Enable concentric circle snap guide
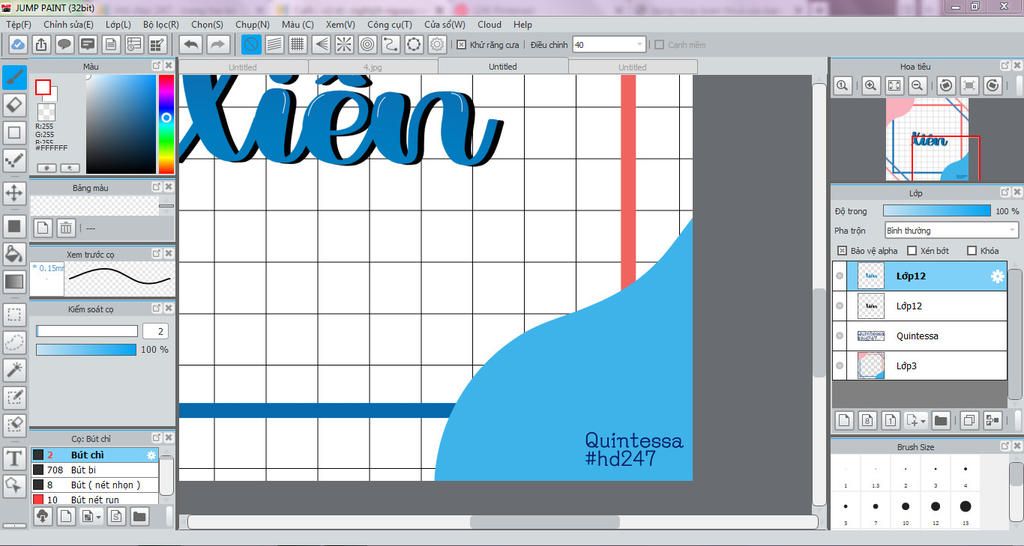Image resolution: width=1024 pixels, height=546 pixels. [x=368, y=44]
